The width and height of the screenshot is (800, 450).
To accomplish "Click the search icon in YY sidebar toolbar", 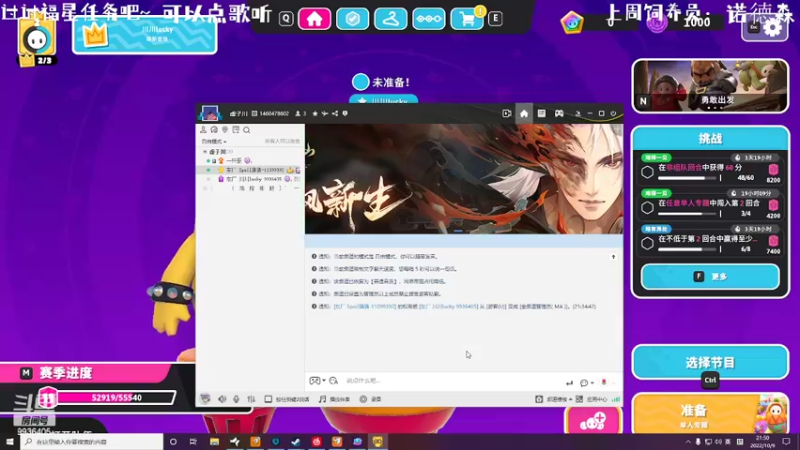I will click(246, 130).
